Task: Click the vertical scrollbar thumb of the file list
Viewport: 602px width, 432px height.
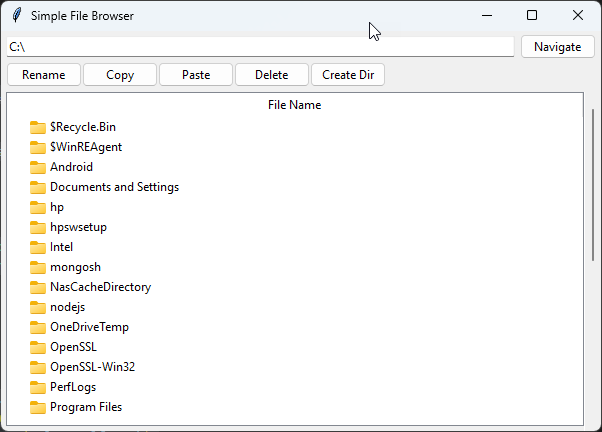Action: pyautogui.click(x=593, y=185)
